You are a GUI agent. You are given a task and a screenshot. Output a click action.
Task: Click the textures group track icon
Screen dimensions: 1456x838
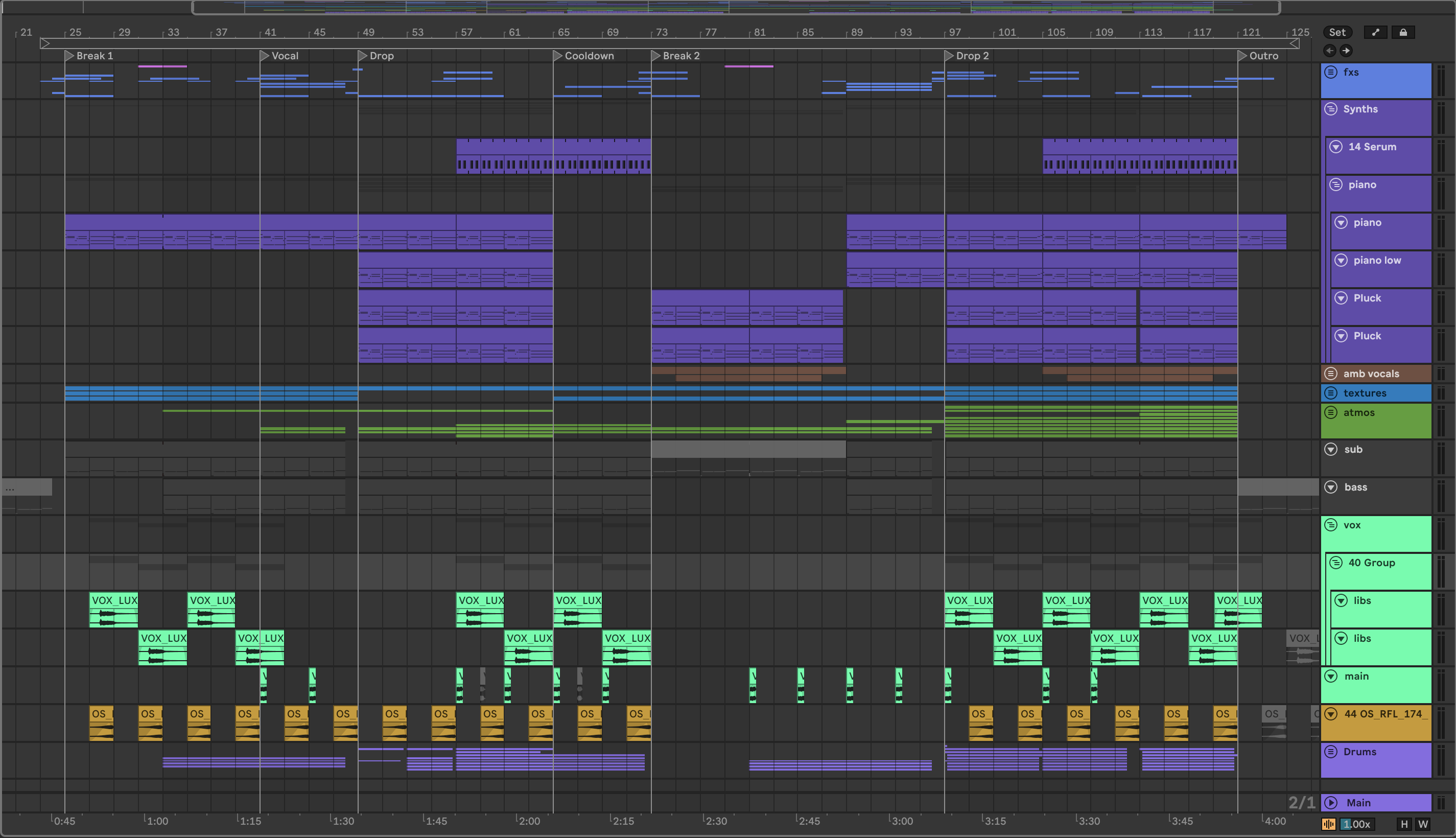click(1331, 392)
